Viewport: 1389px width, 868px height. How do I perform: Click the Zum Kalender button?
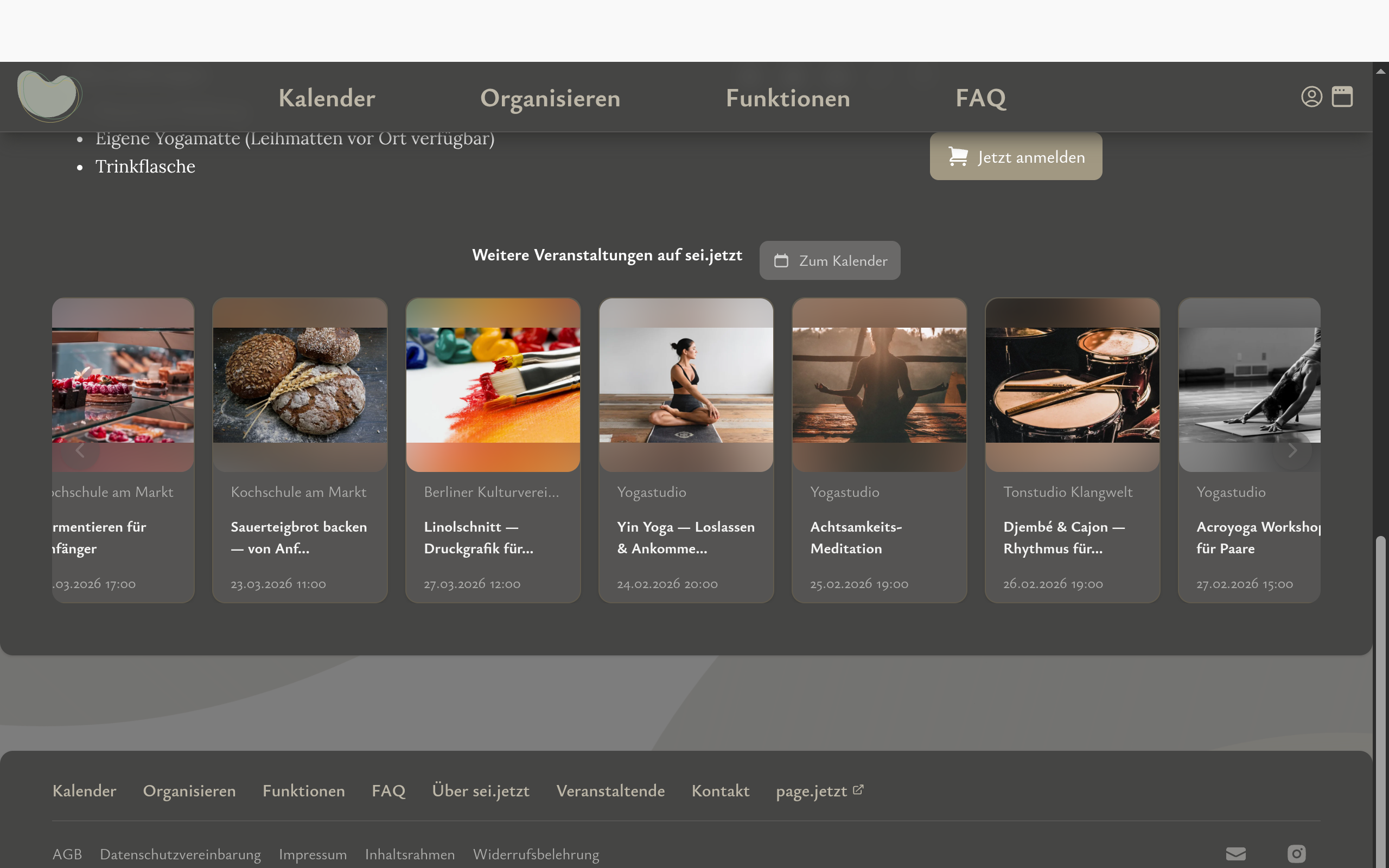830,260
